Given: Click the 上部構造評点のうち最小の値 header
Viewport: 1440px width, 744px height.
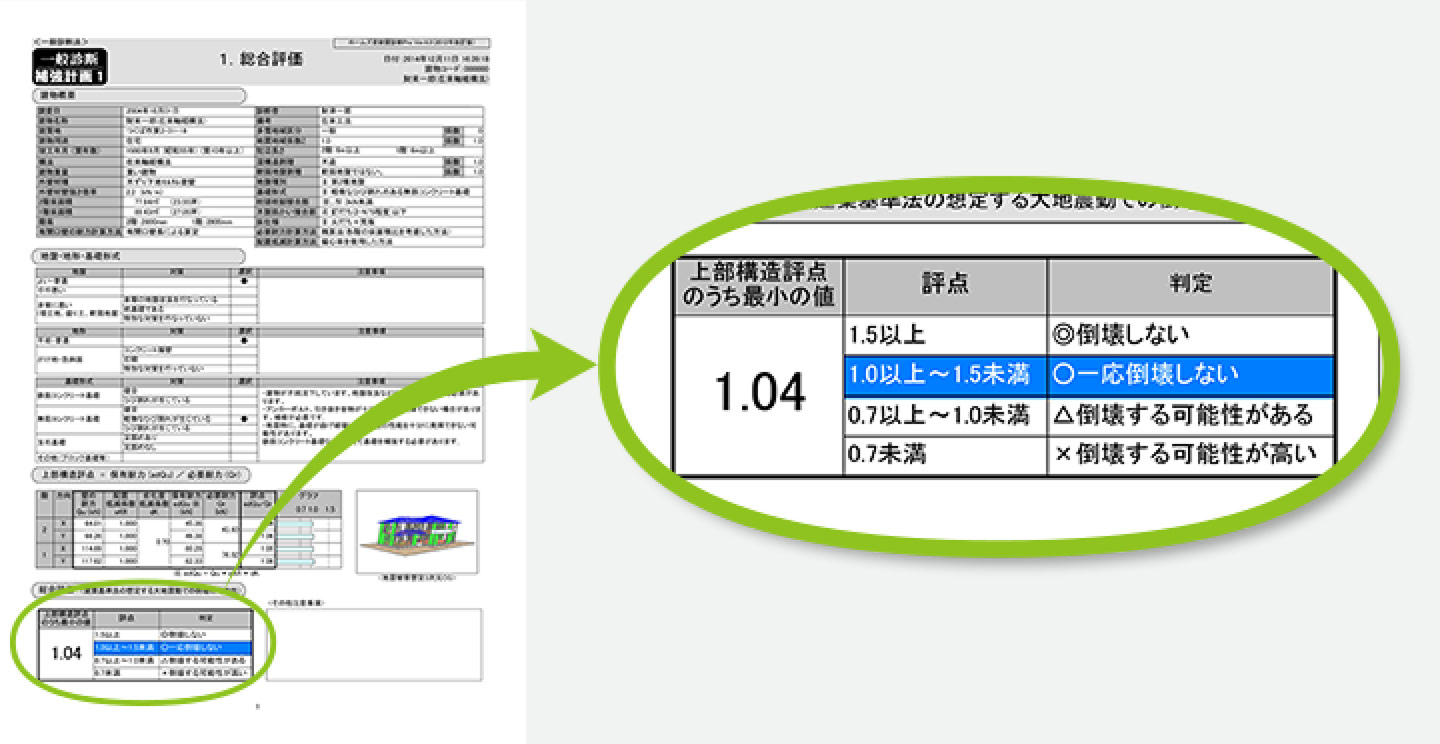Looking at the screenshot, I should 759,285.
